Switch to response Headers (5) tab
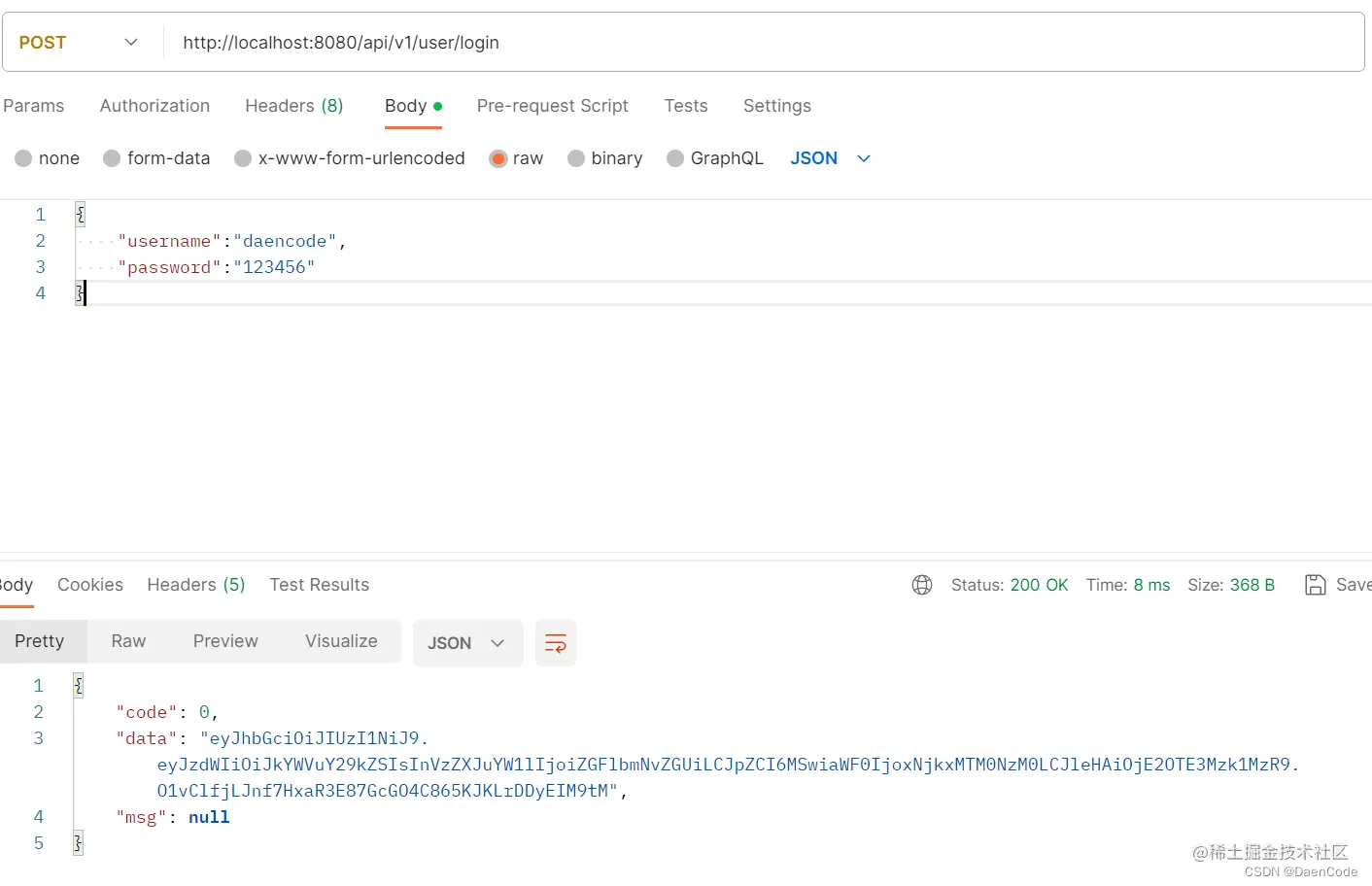Viewport: 1372px width, 886px height. pos(196,585)
